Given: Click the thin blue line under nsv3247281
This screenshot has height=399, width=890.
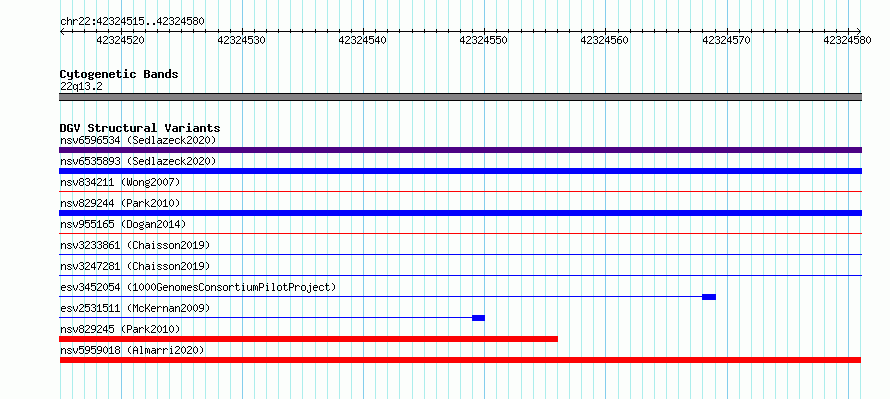Looking at the screenshot, I should coord(460,276).
